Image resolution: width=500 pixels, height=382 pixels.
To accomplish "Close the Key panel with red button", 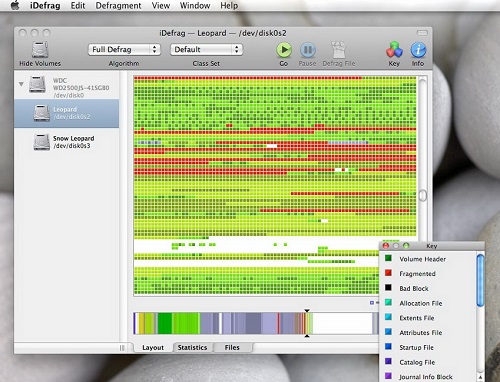I will (x=386, y=246).
